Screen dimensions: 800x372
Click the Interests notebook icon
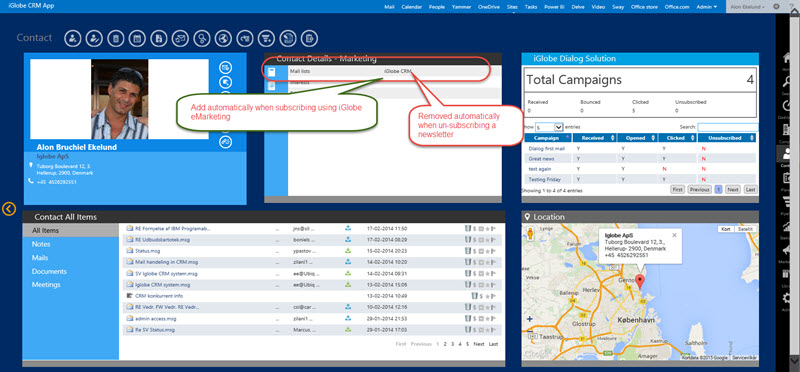(x=271, y=86)
